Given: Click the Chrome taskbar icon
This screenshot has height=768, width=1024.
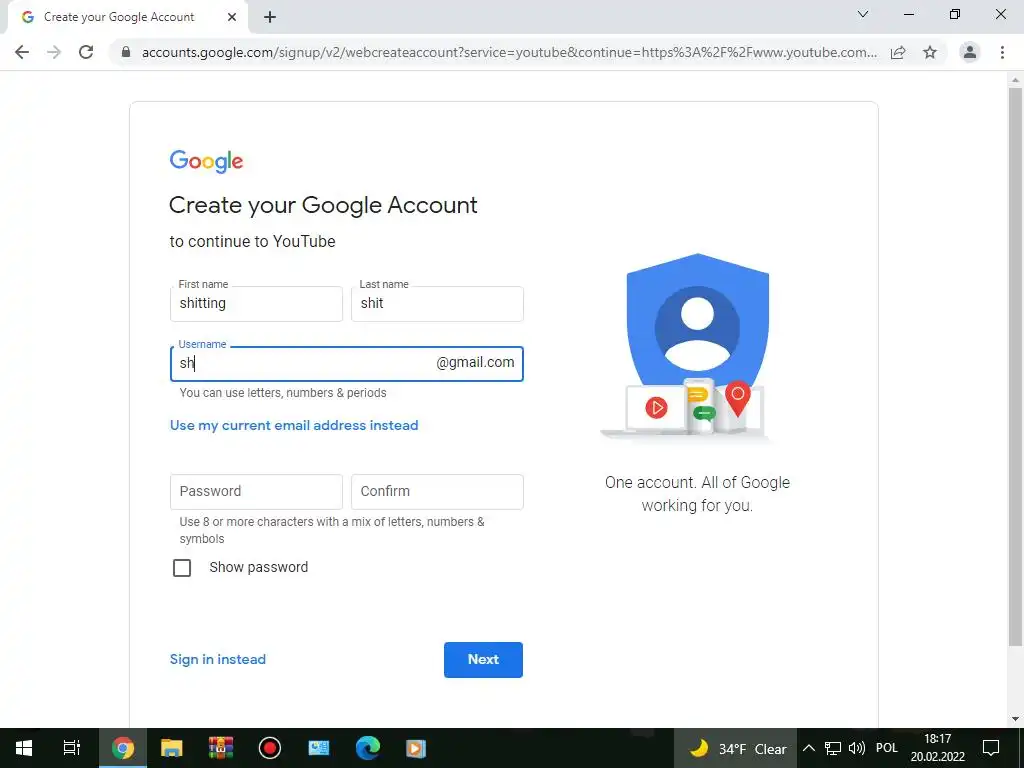Looking at the screenshot, I should coord(122,748).
